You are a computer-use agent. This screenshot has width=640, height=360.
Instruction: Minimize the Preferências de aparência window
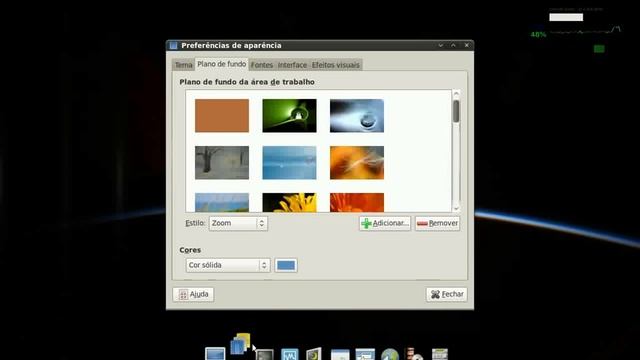pos(440,45)
